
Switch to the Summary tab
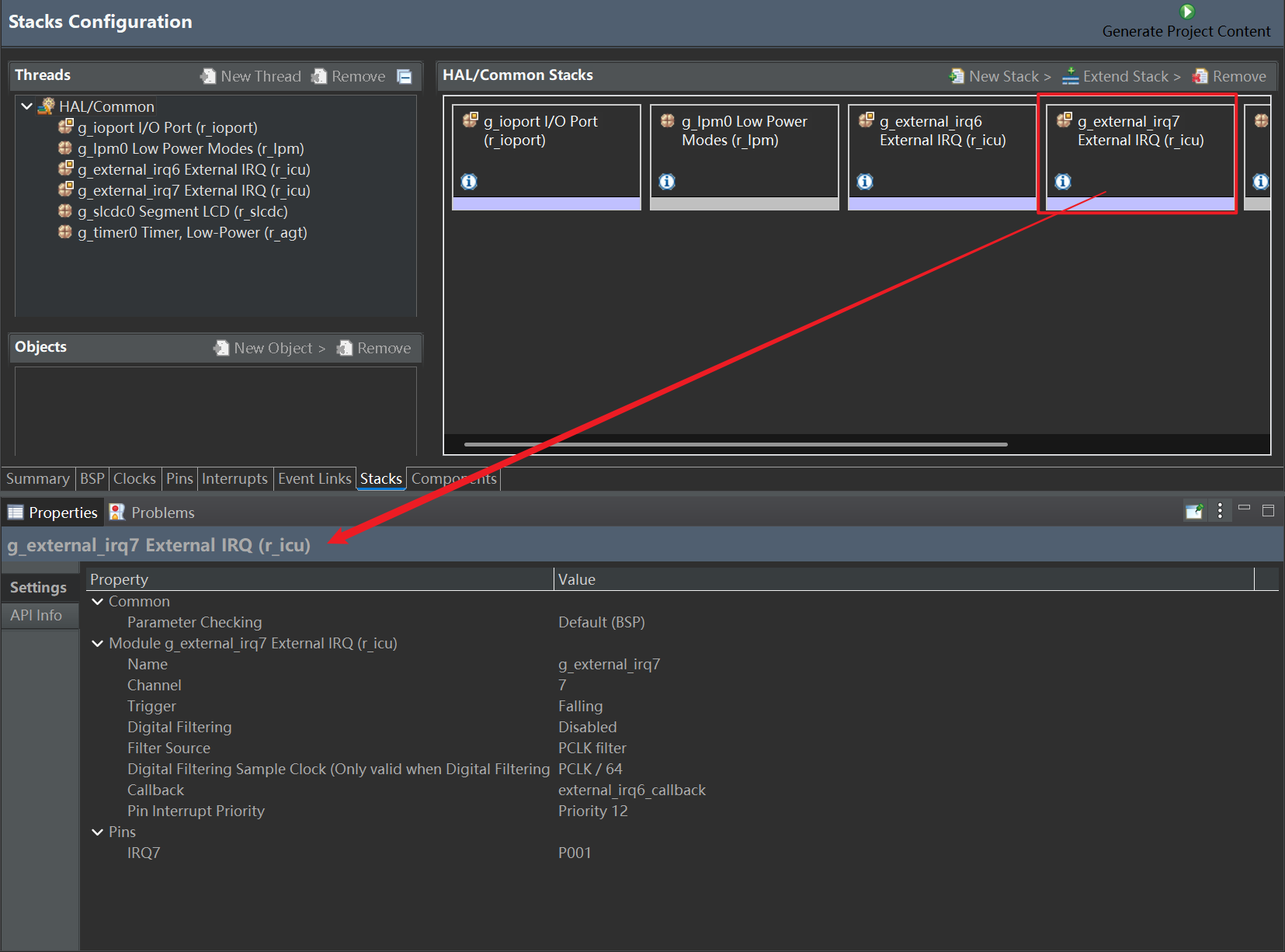pos(37,478)
